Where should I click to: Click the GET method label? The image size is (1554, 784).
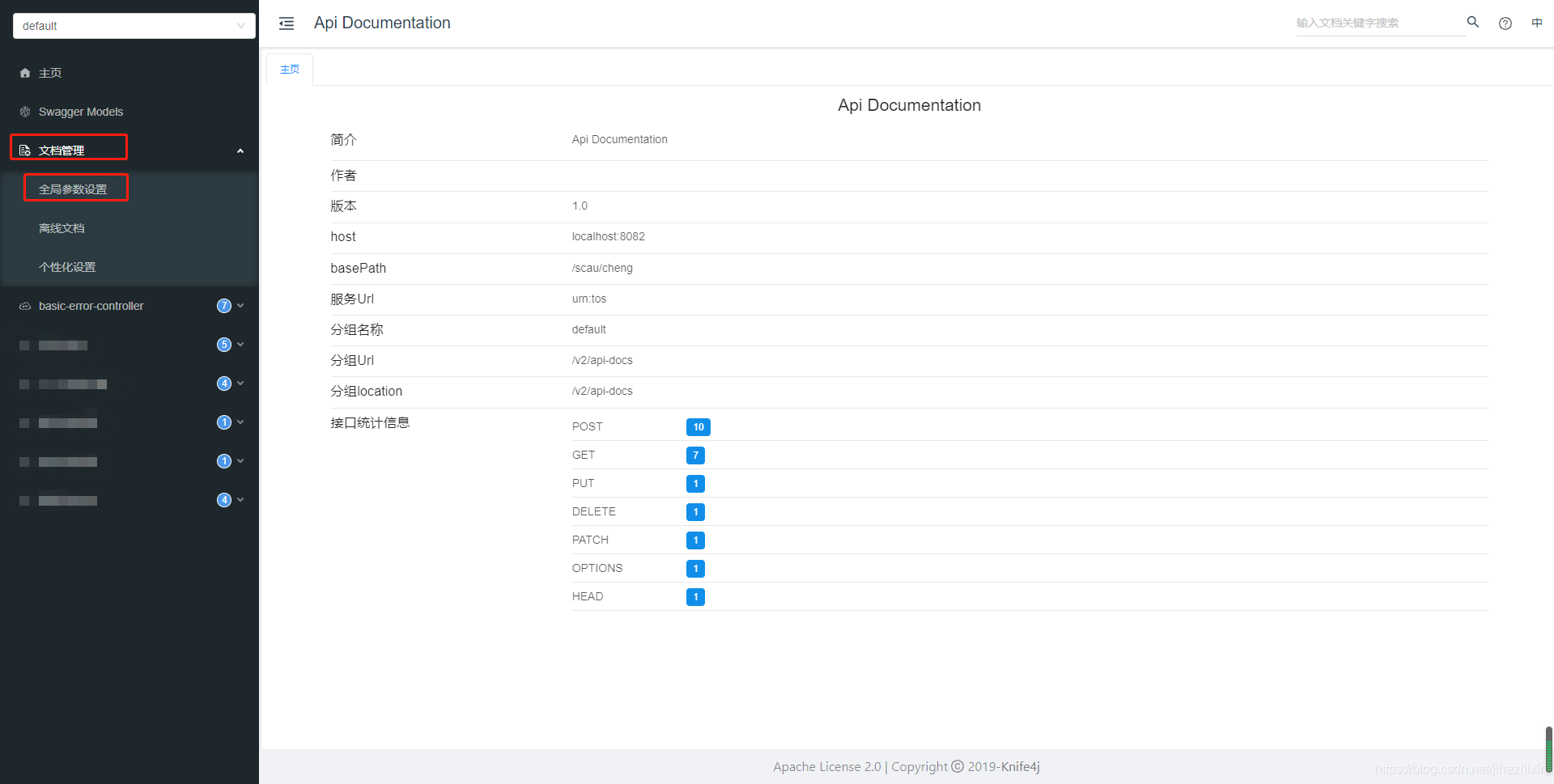click(x=584, y=456)
